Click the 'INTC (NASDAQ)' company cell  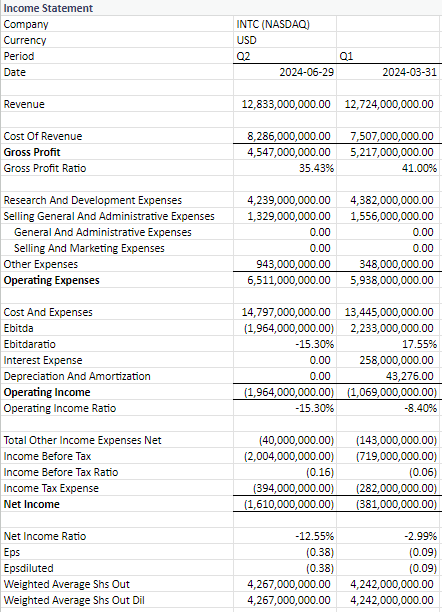click(273, 24)
